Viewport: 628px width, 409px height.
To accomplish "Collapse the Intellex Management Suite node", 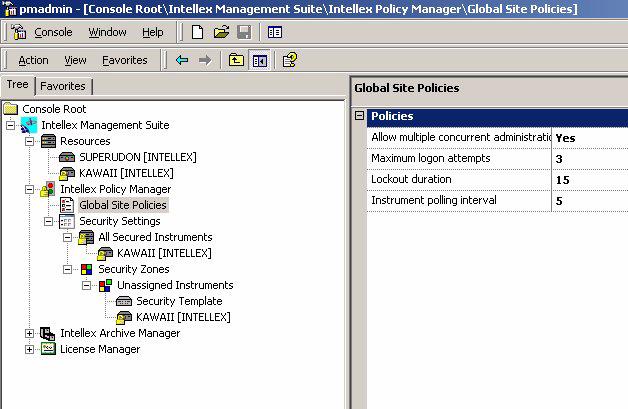I will point(10,125).
